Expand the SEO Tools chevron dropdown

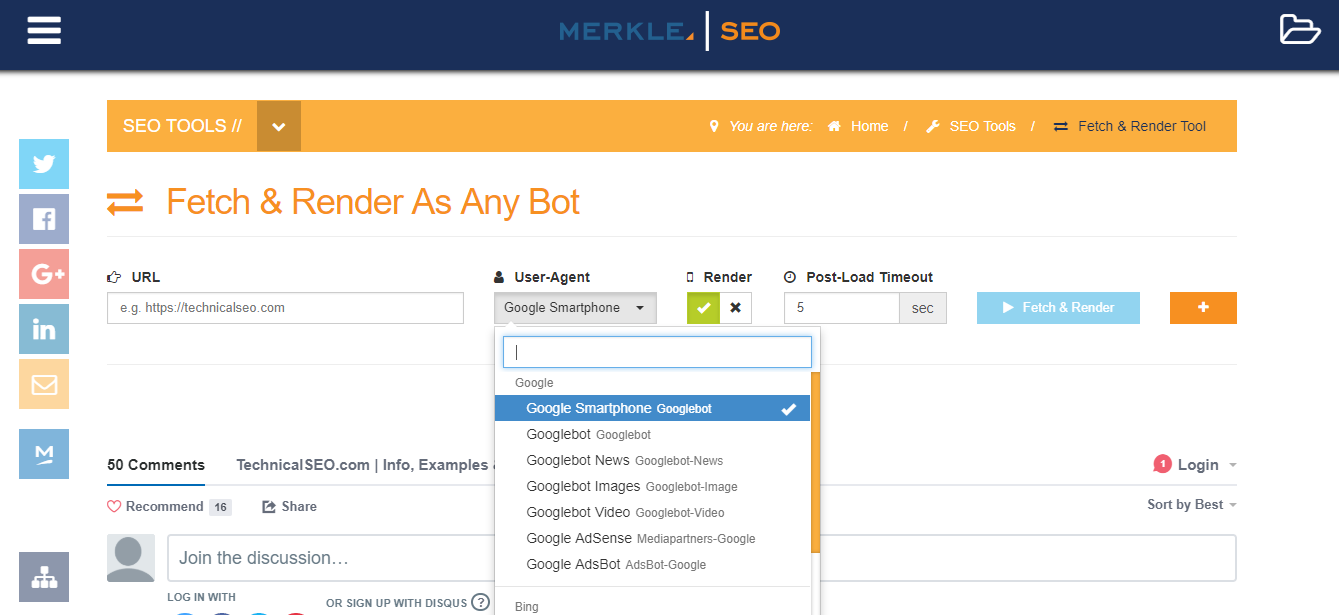click(279, 126)
